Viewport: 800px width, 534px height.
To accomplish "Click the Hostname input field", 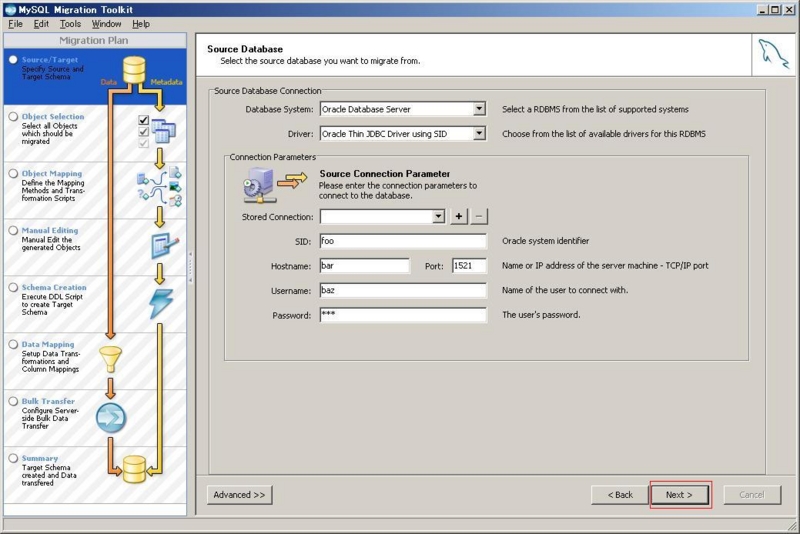I will [x=364, y=265].
